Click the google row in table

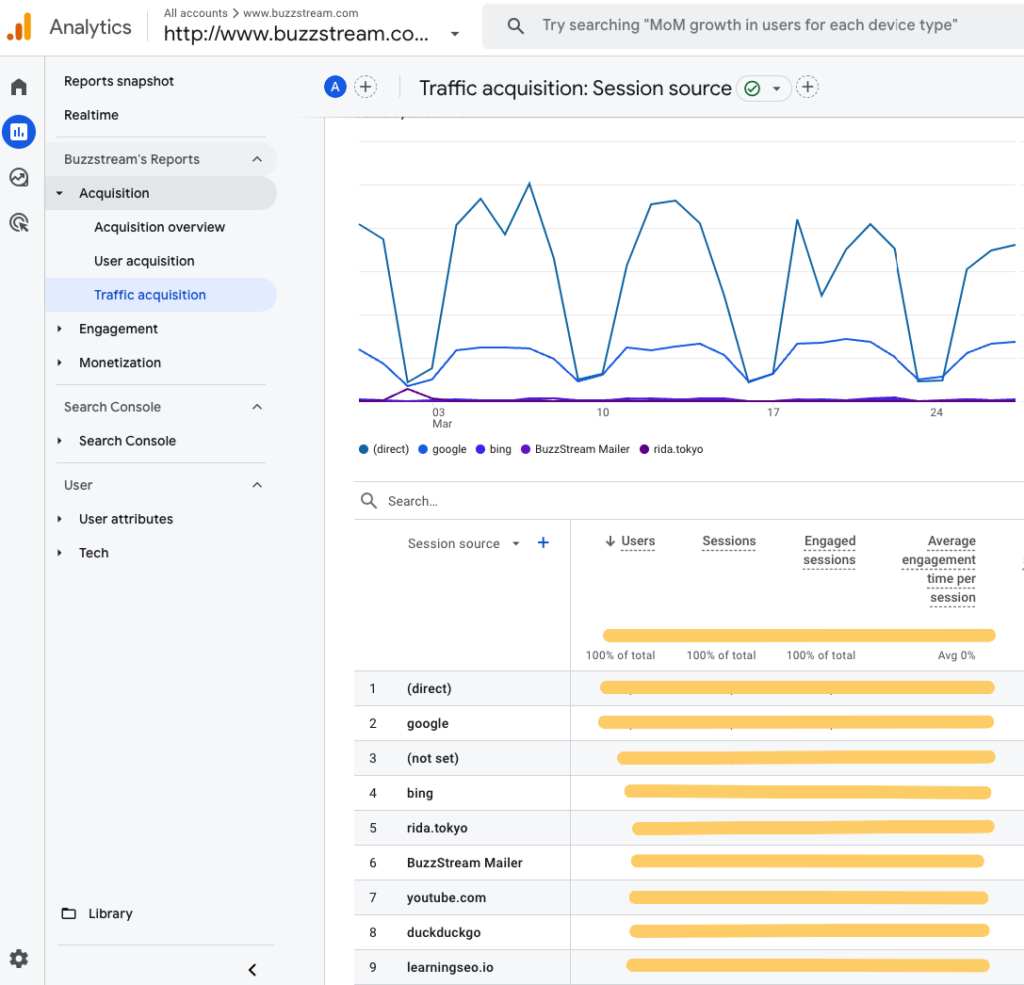coord(689,723)
